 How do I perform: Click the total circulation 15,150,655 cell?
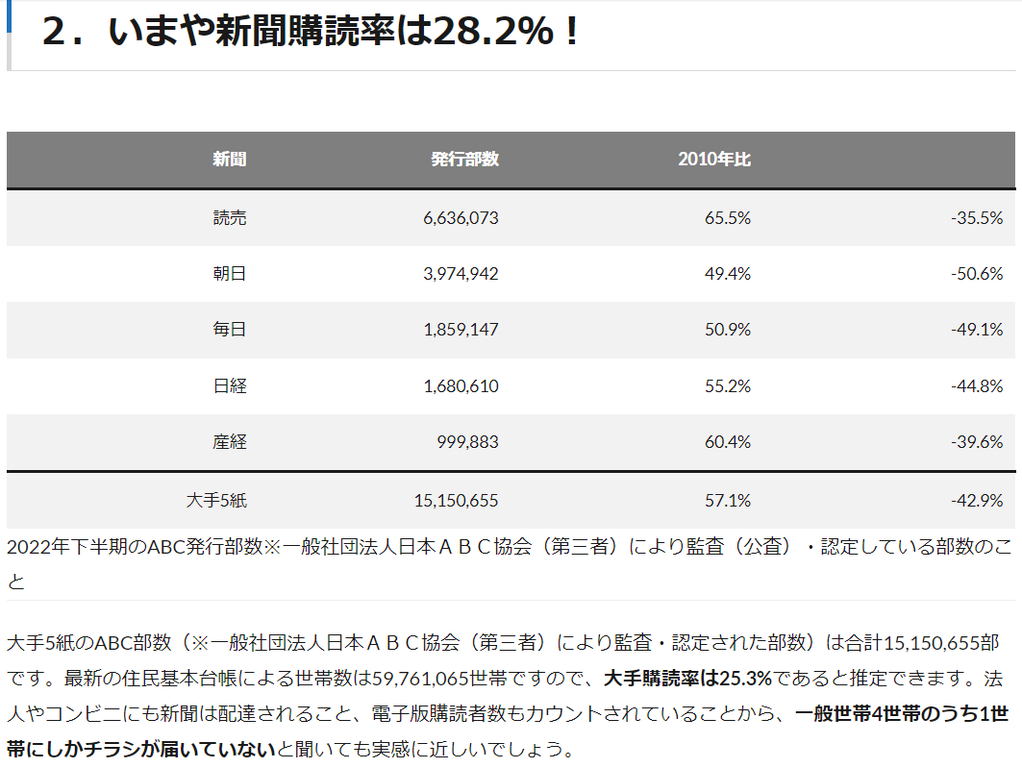coord(456,501)
